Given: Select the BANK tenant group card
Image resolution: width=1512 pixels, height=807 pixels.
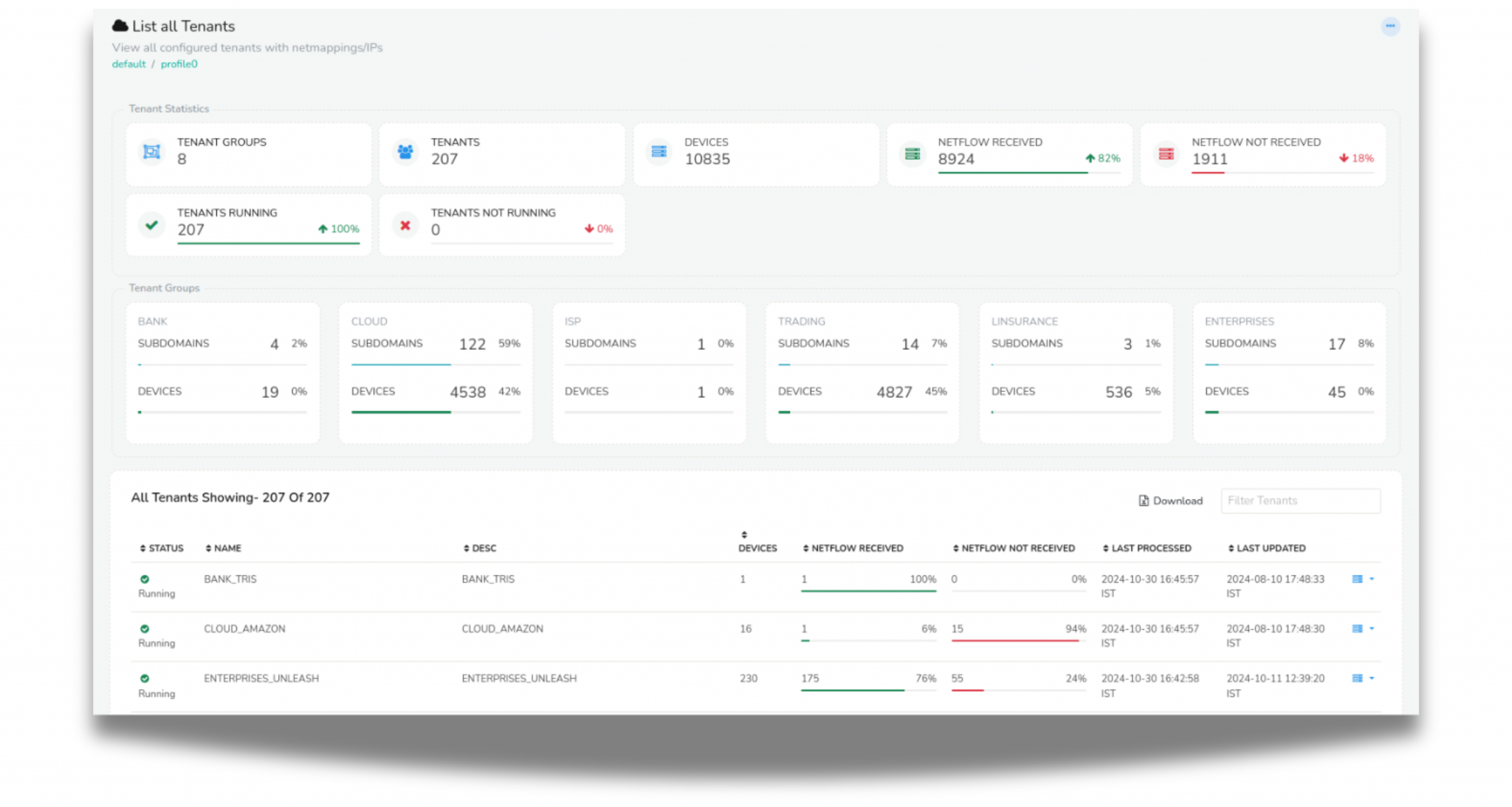Looking at the screenshot, I should pyautogui.click(x=222, y=373).
